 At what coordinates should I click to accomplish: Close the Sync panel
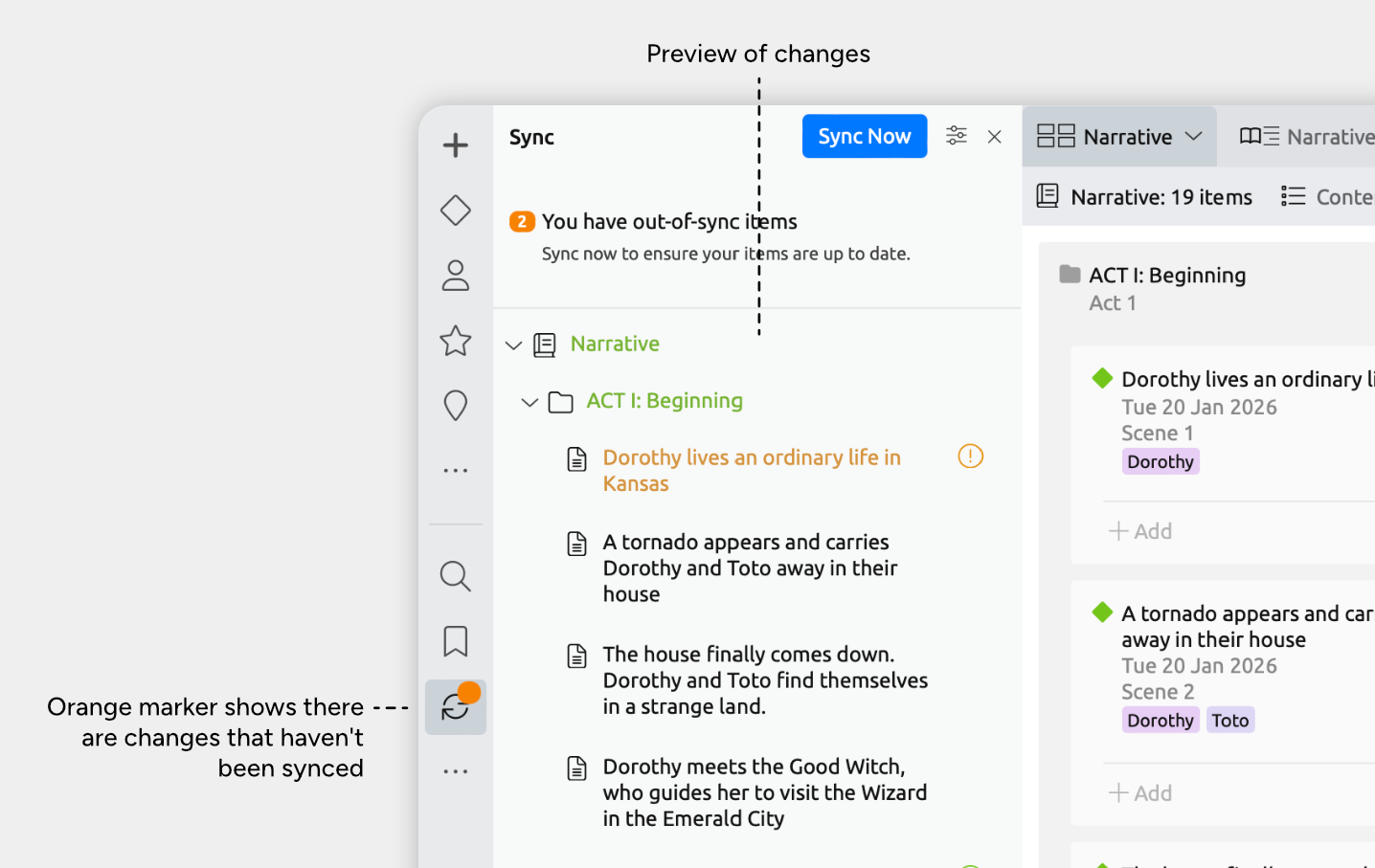[x=995, y=137]
